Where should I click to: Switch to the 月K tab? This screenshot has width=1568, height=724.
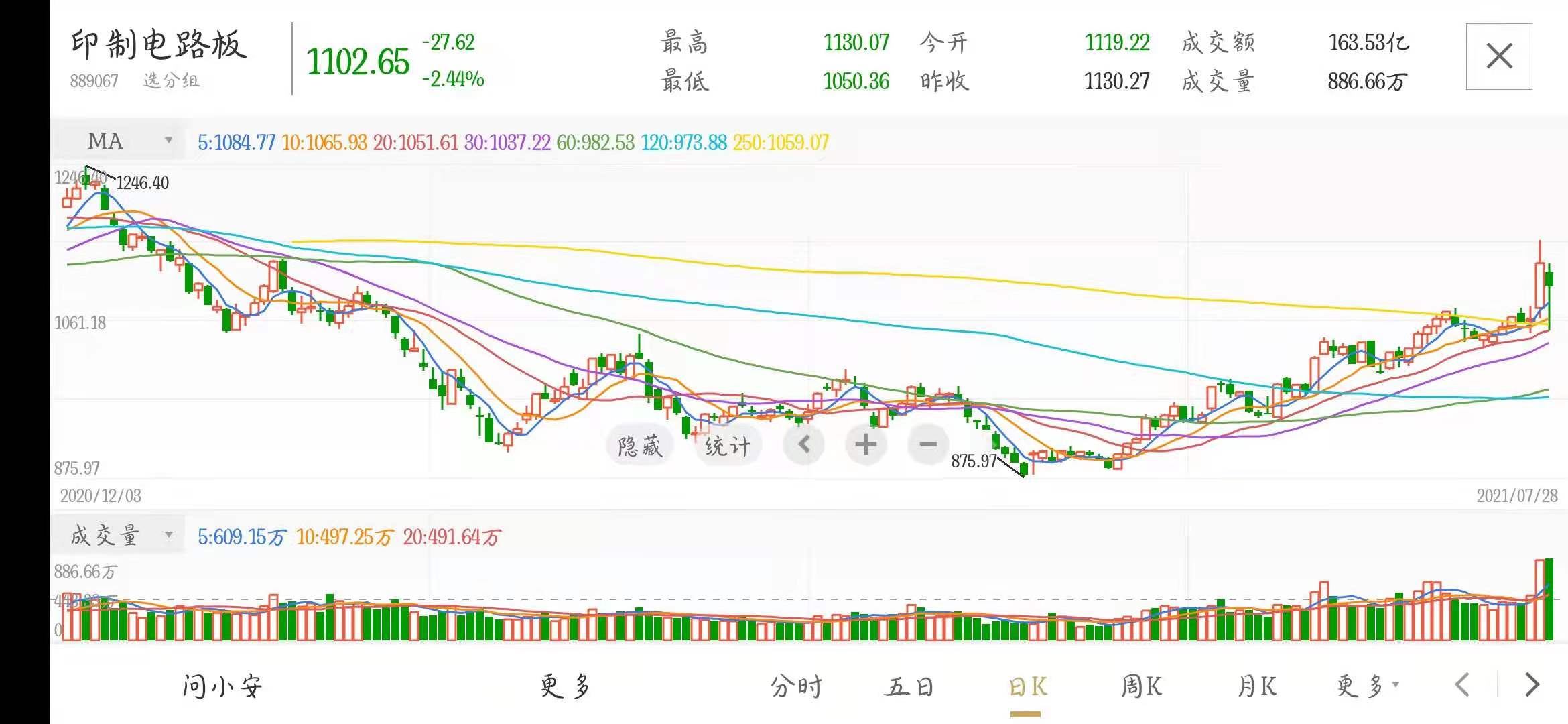[1256, 686]
